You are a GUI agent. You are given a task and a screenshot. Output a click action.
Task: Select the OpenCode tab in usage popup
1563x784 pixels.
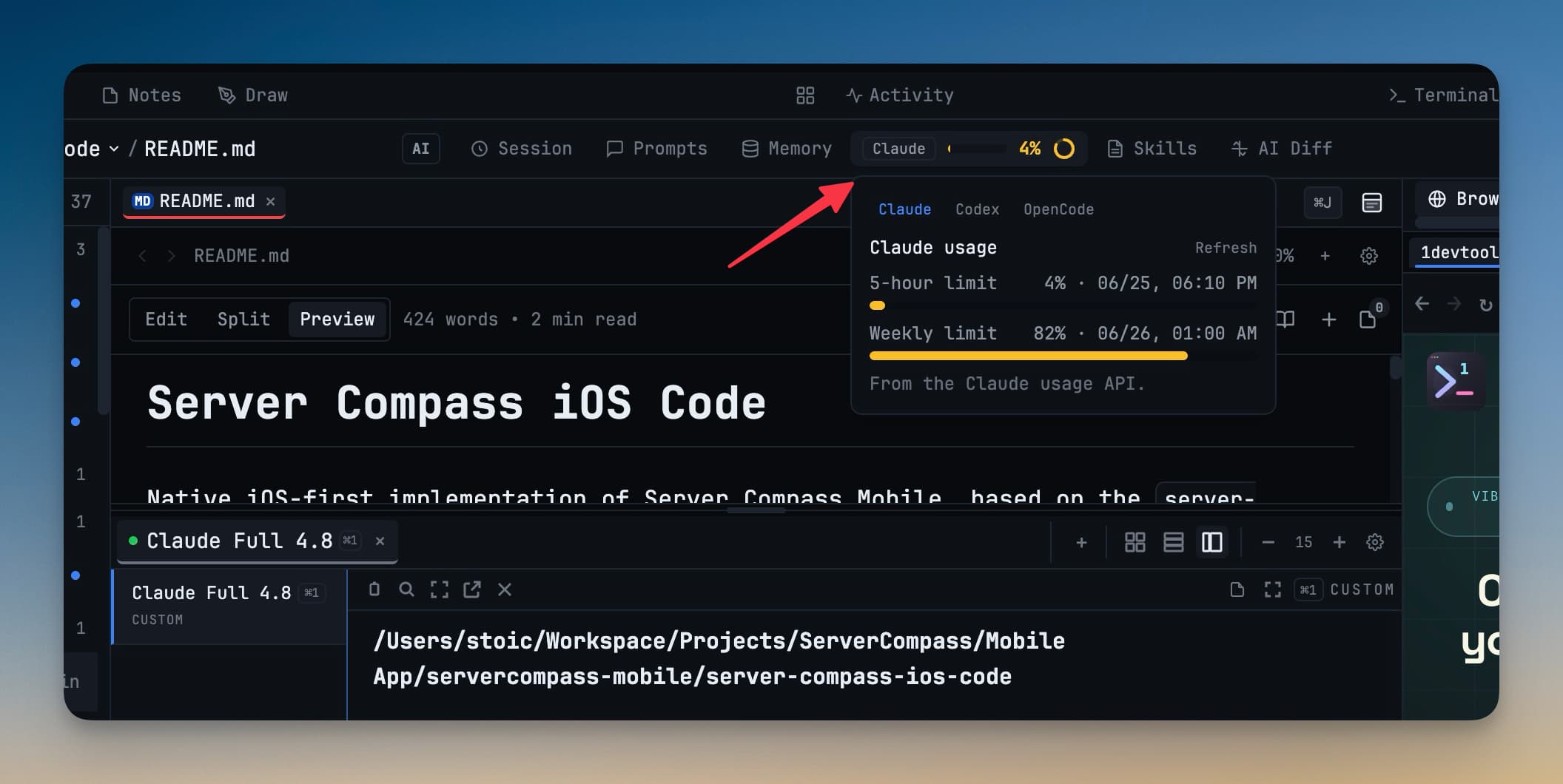[1058, 209]
